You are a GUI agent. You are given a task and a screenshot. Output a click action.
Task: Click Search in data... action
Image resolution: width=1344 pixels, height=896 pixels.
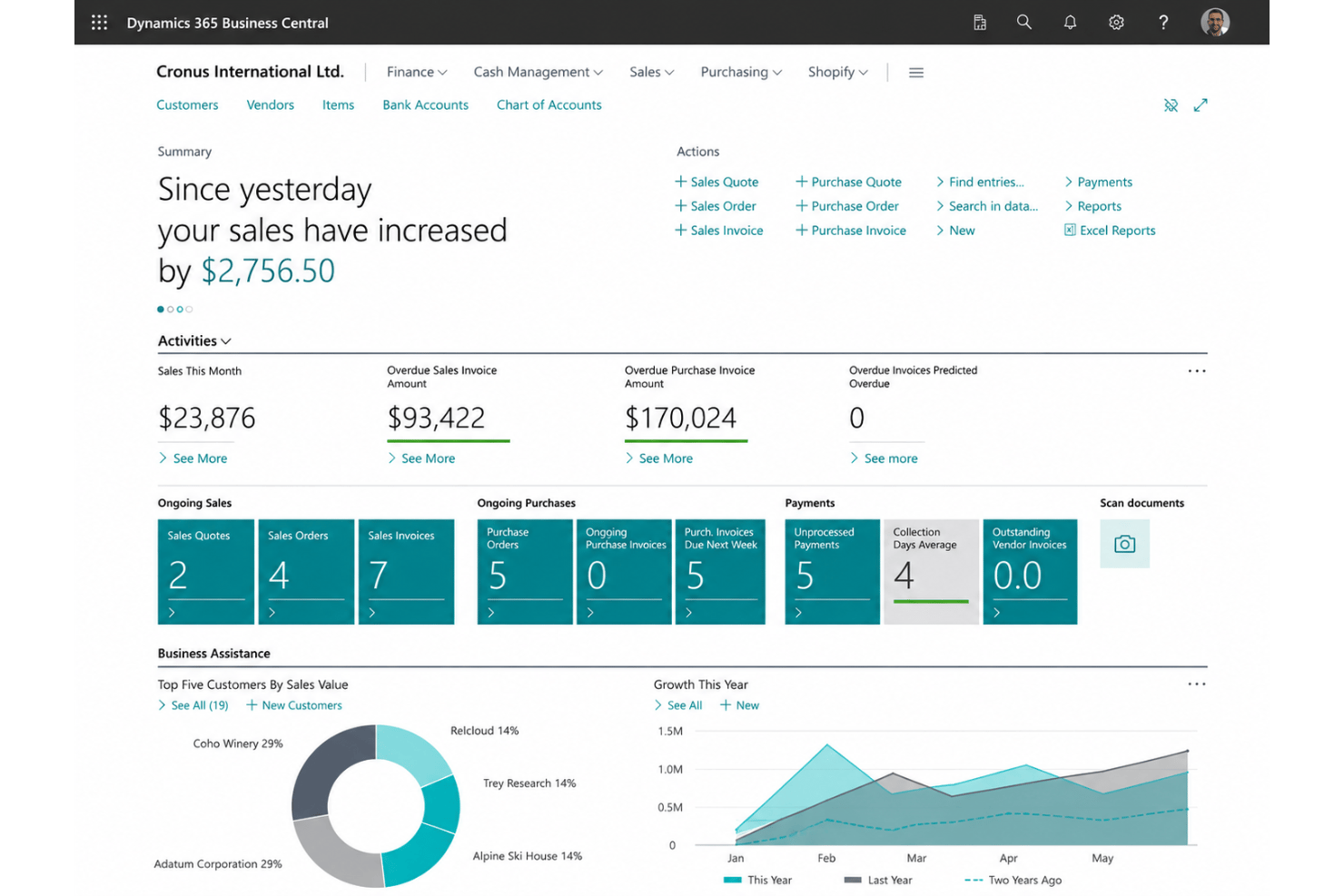click(987, 206)
